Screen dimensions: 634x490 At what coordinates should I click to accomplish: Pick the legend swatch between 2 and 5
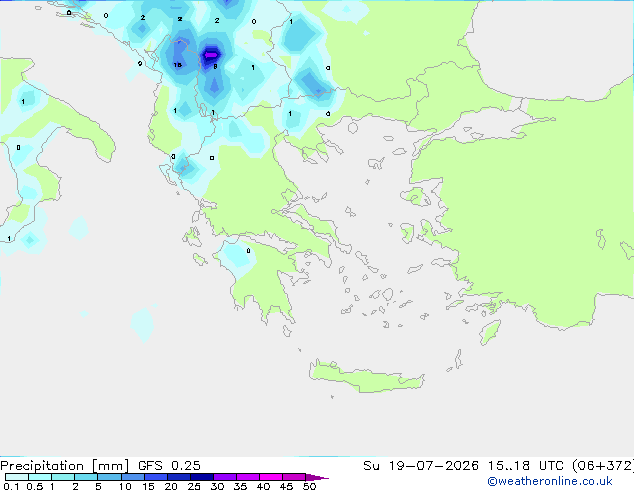tap(87, 477)
